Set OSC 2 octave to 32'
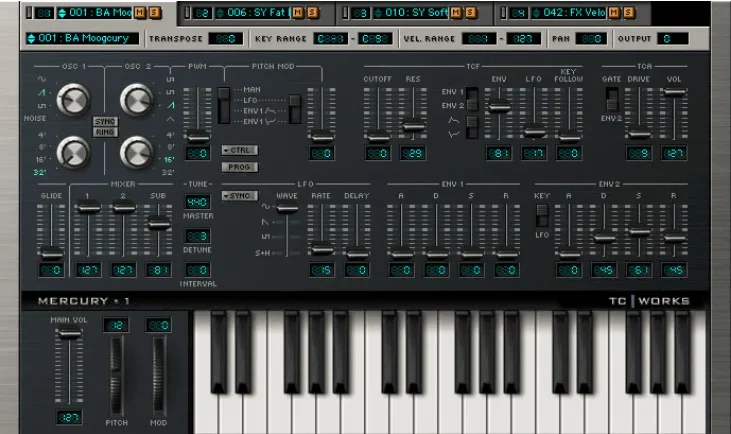This screenshot has width=731, height=434. (x=168, y=172)
